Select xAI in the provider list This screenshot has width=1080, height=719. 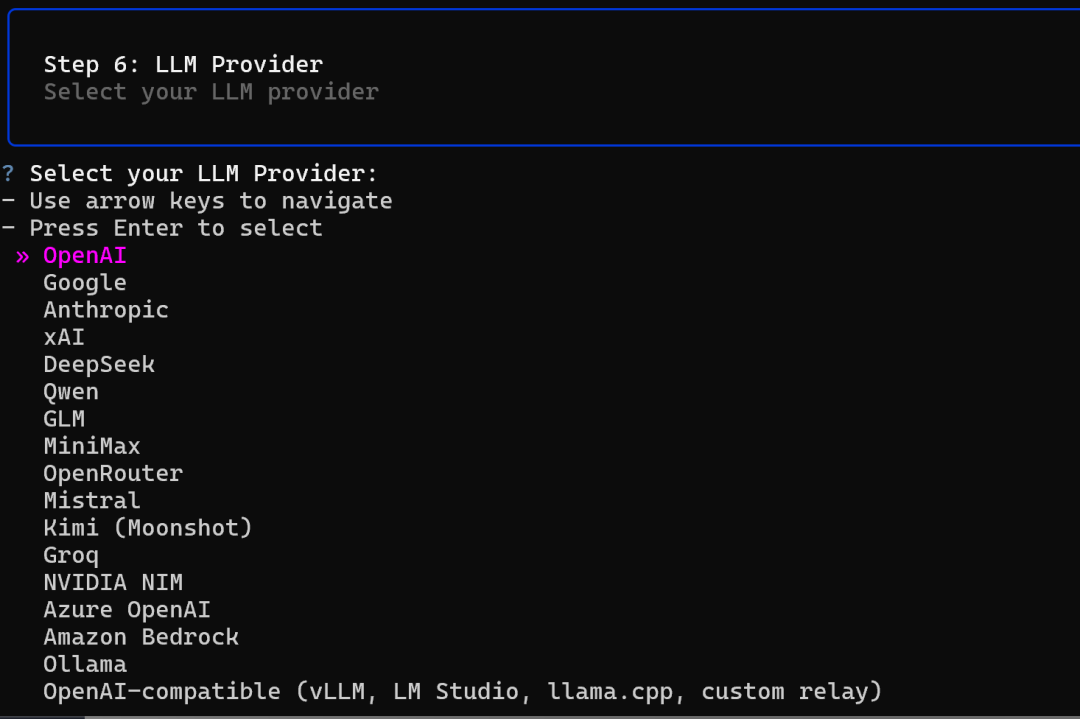click(x=64, y=337)
